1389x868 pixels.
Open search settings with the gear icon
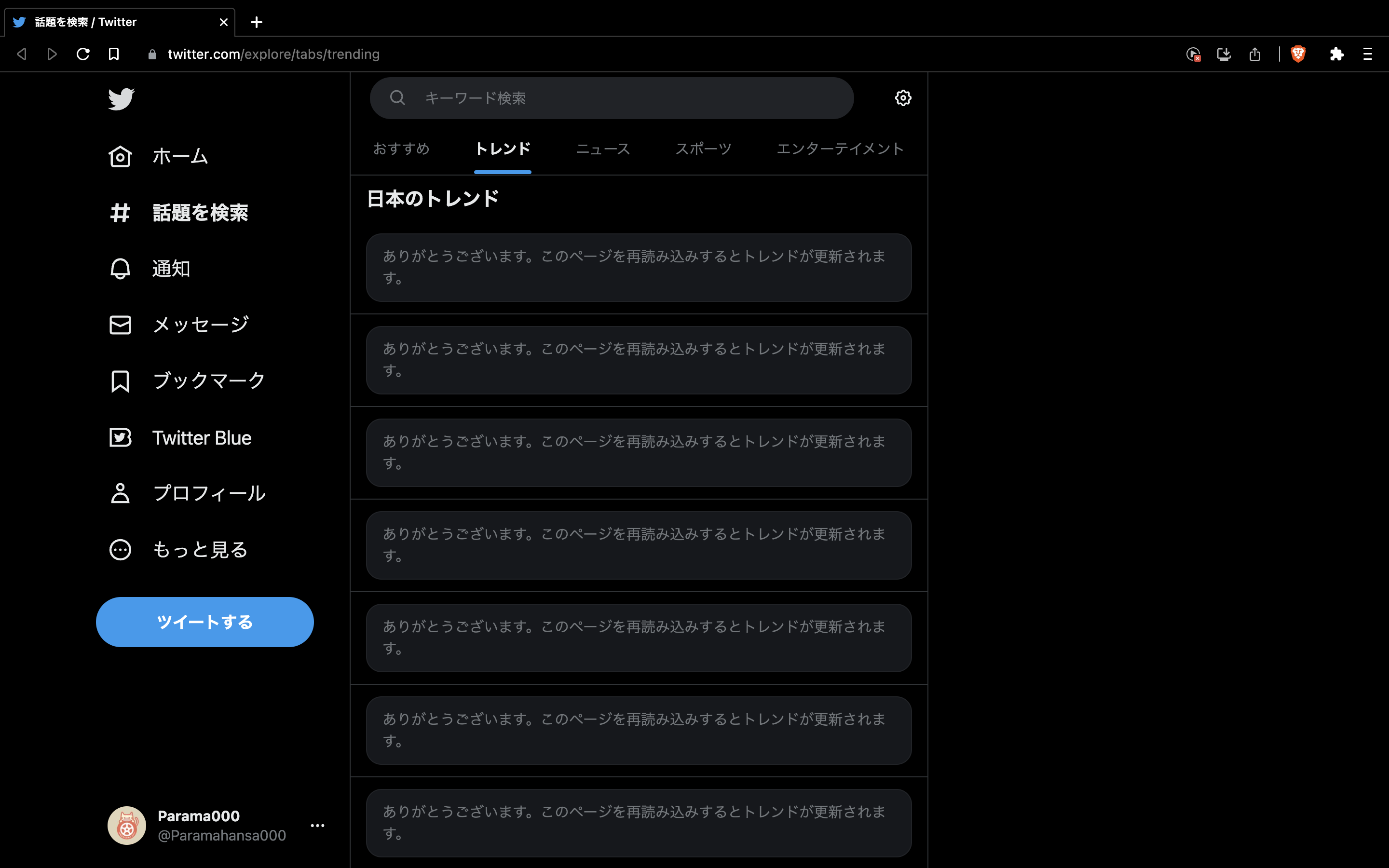pos(902,97)
